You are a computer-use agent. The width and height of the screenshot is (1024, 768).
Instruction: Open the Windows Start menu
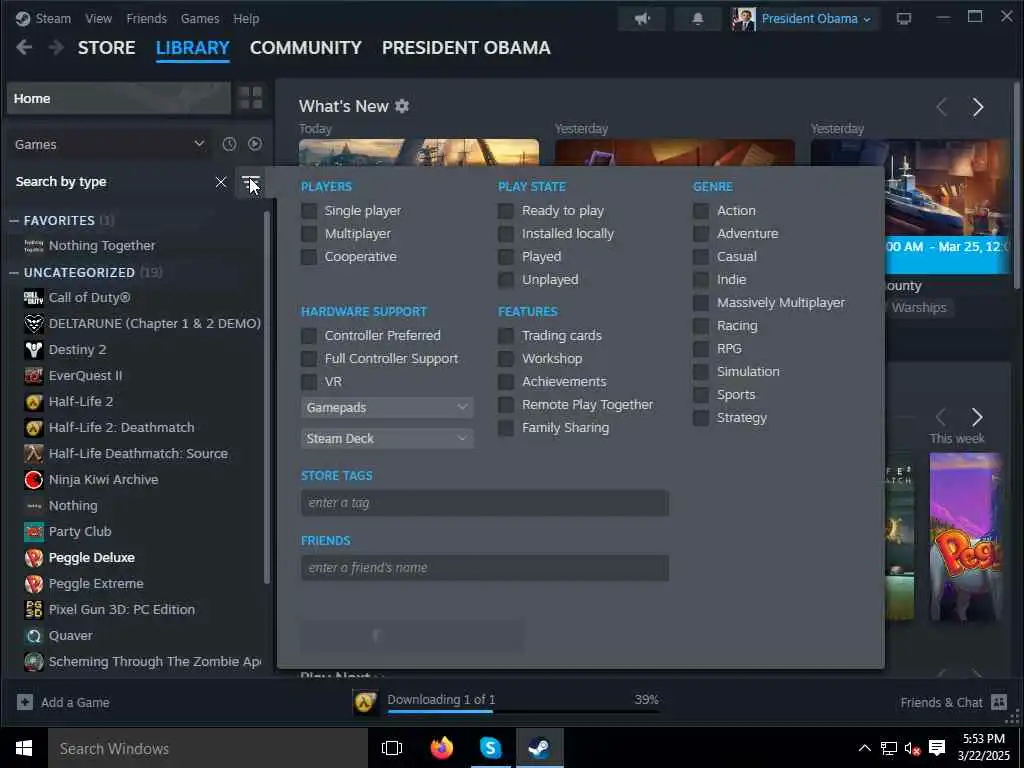24,748
